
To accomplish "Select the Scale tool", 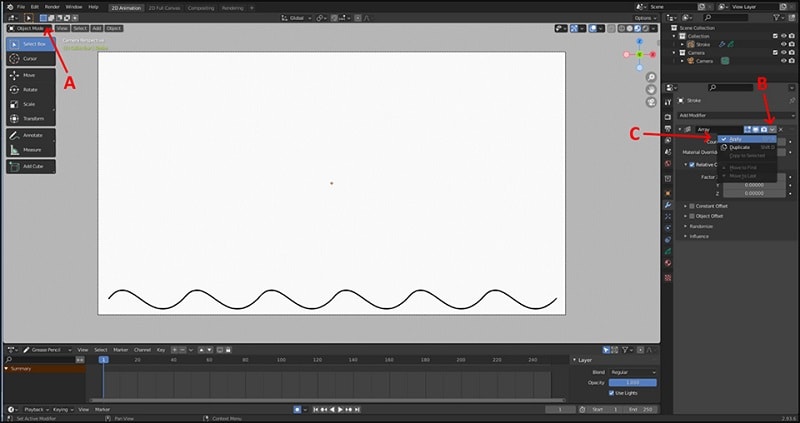I will coord(31,104).
